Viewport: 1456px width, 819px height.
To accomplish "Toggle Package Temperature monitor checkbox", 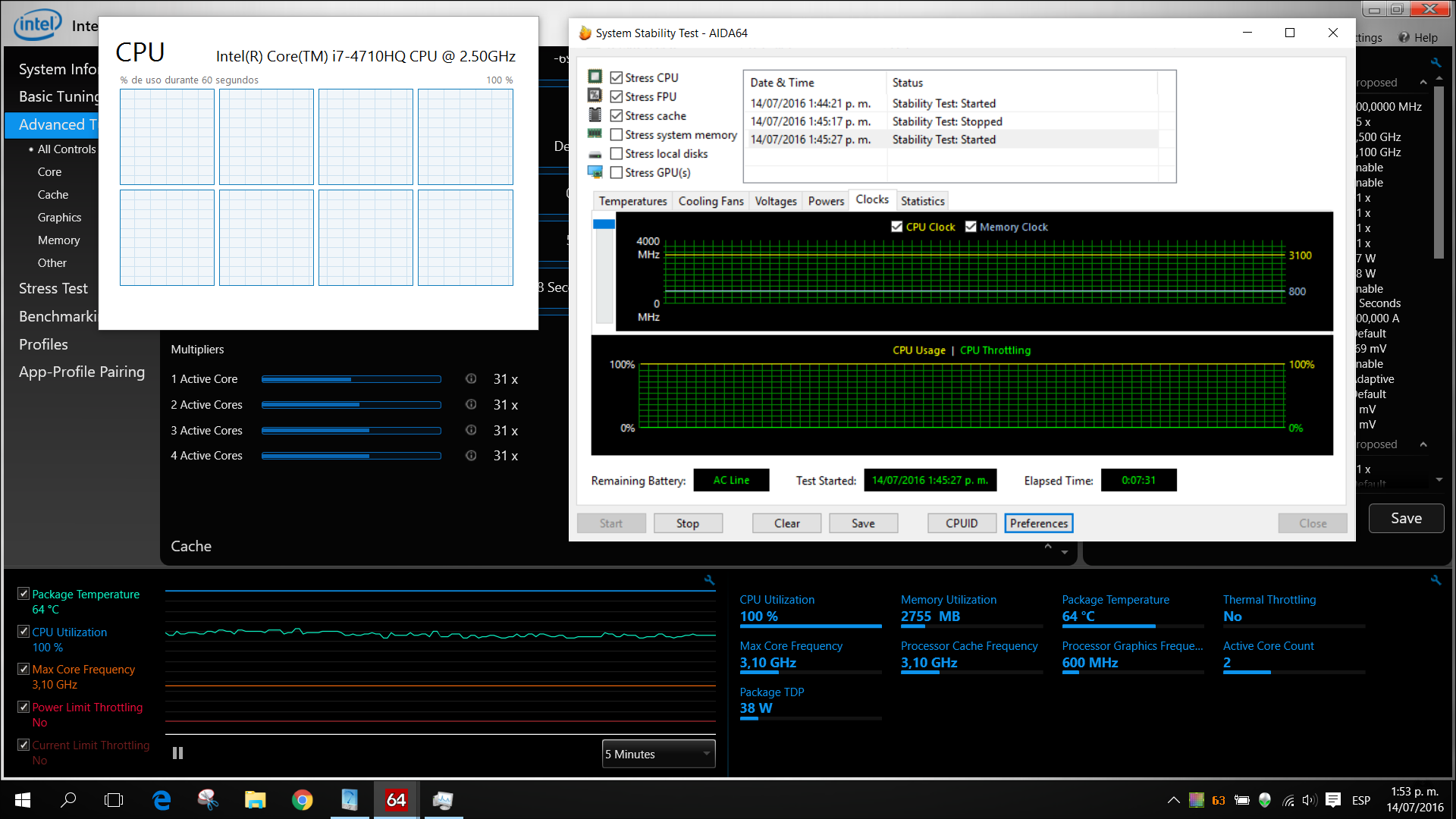I will pos(24,594).
